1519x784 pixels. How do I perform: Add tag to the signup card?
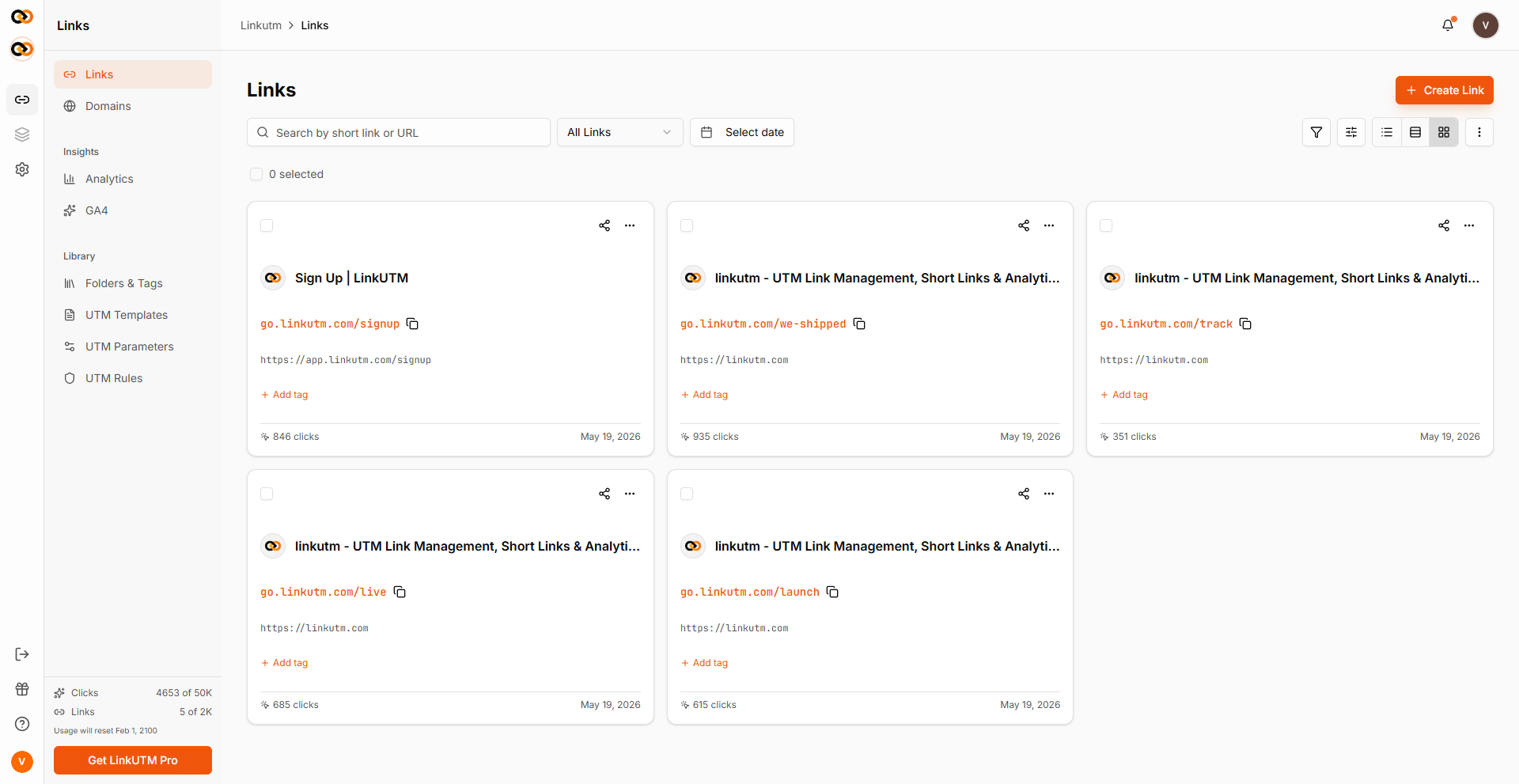pyautogui.click(x=285, y=395)
